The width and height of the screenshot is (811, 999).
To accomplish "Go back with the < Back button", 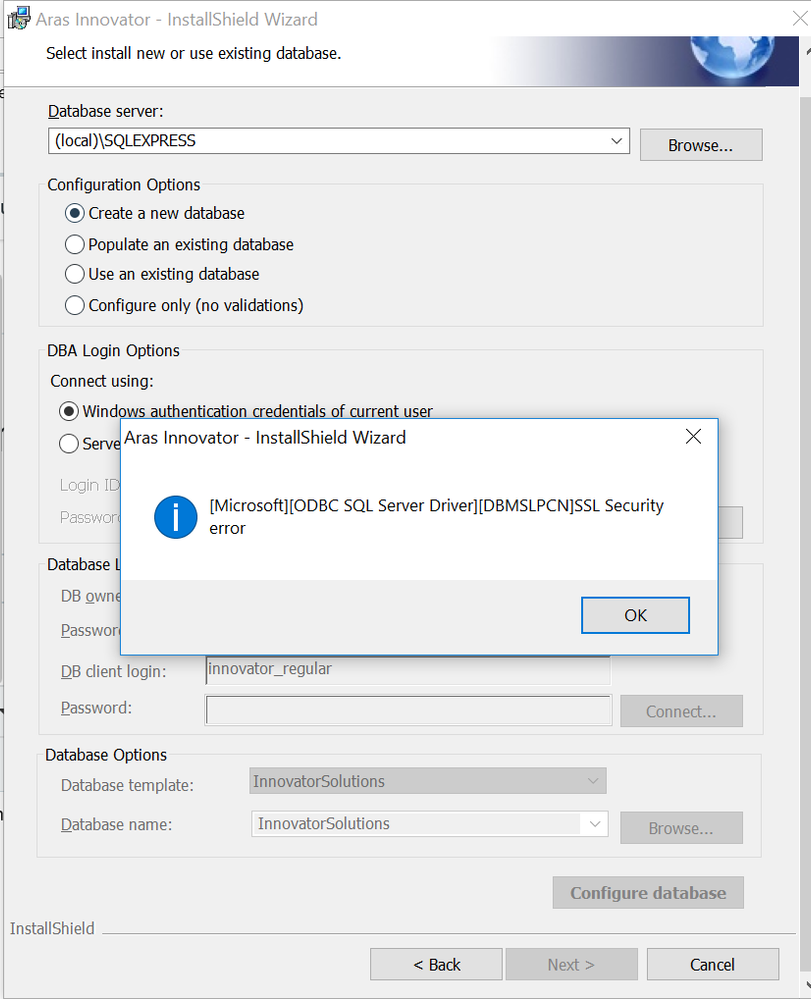I will pos(436,964).
